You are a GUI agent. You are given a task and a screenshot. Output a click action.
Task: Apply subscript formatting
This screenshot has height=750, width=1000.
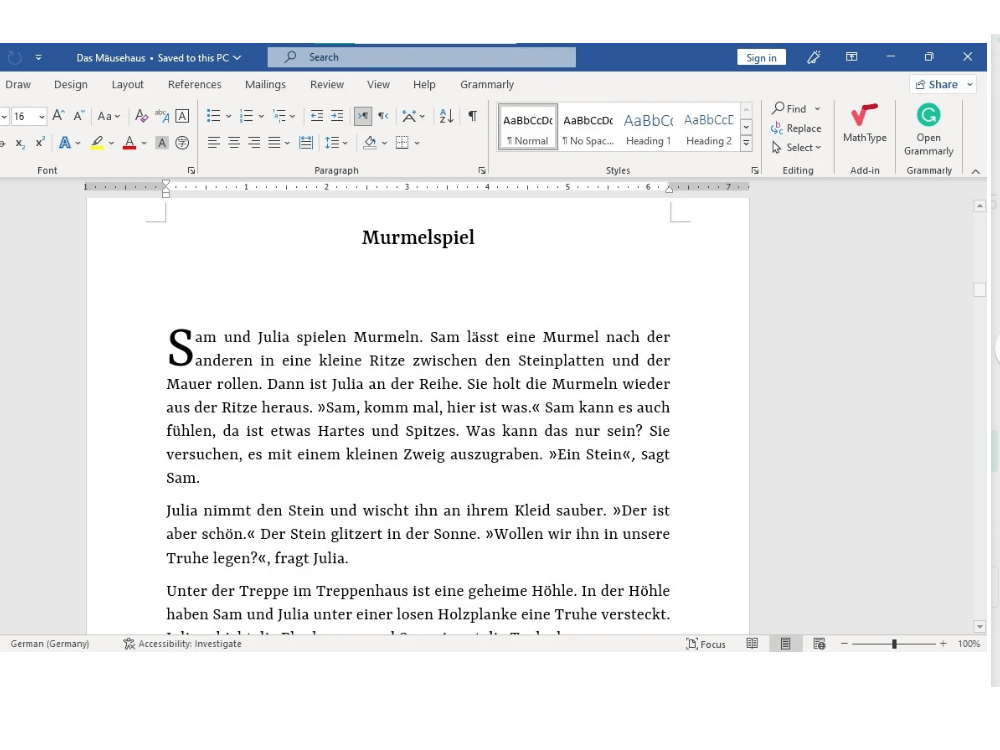point(20,143)
